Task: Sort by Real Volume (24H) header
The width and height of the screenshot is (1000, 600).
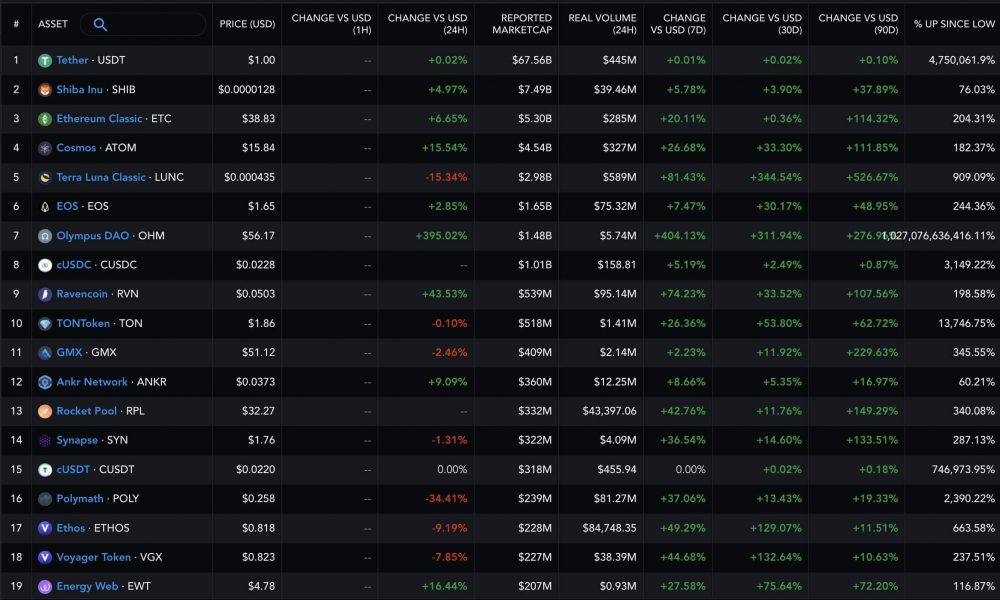Action: 602,24
